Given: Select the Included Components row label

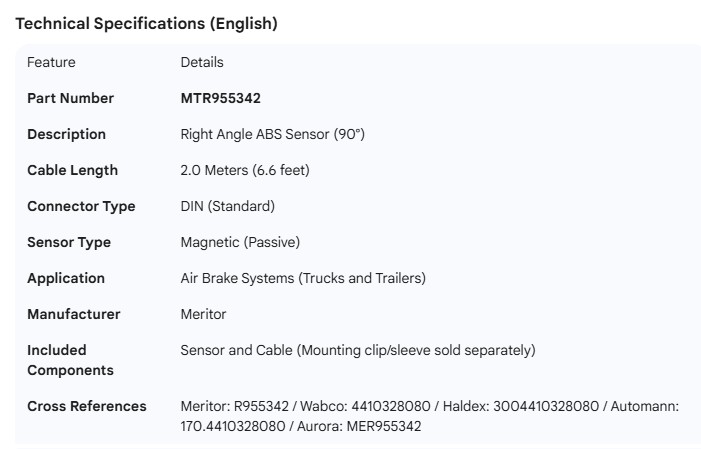Looking at the screenshot, I should (70, 360).
